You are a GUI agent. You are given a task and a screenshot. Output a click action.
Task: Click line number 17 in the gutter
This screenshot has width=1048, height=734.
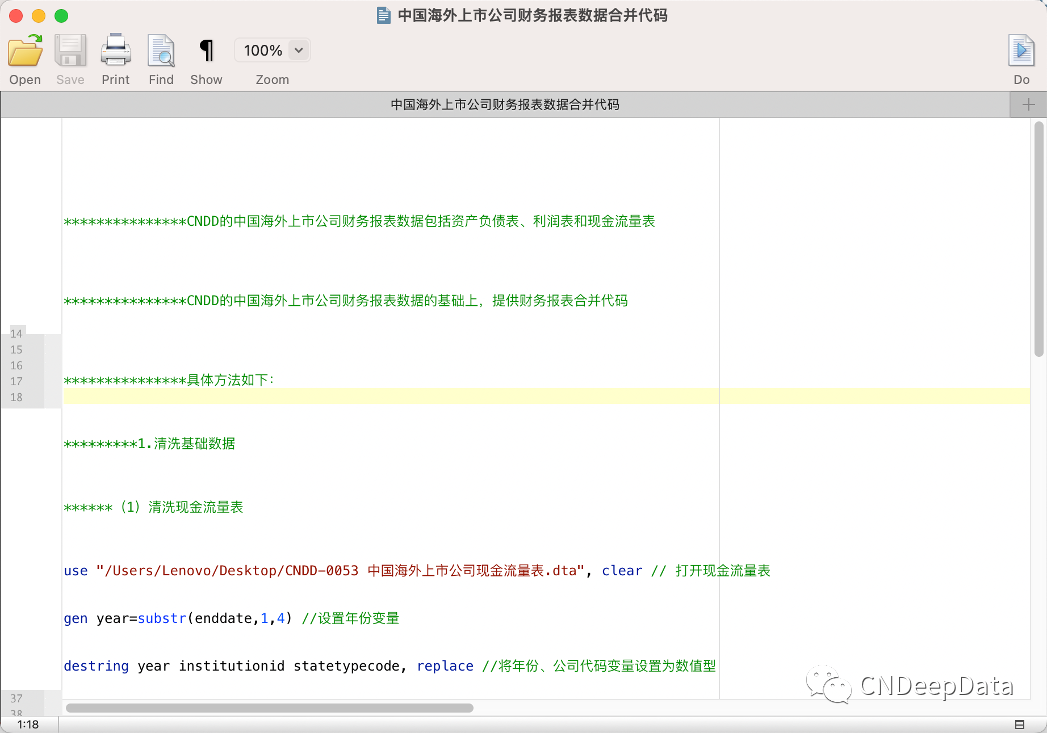16,381
